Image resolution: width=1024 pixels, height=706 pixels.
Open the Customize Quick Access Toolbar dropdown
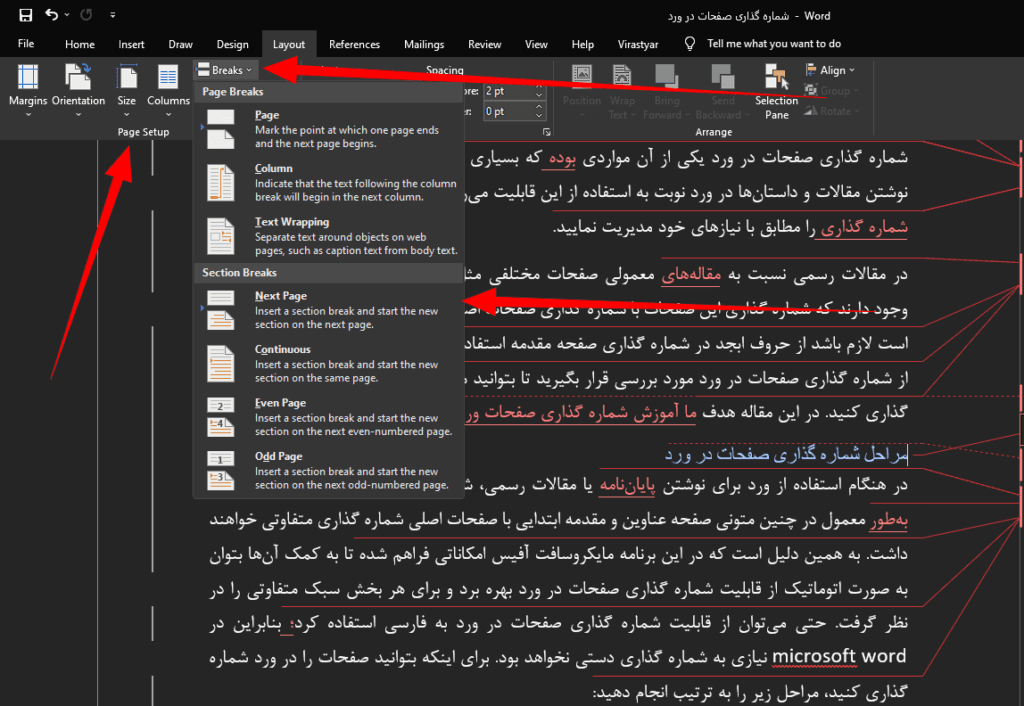(113, 15)
